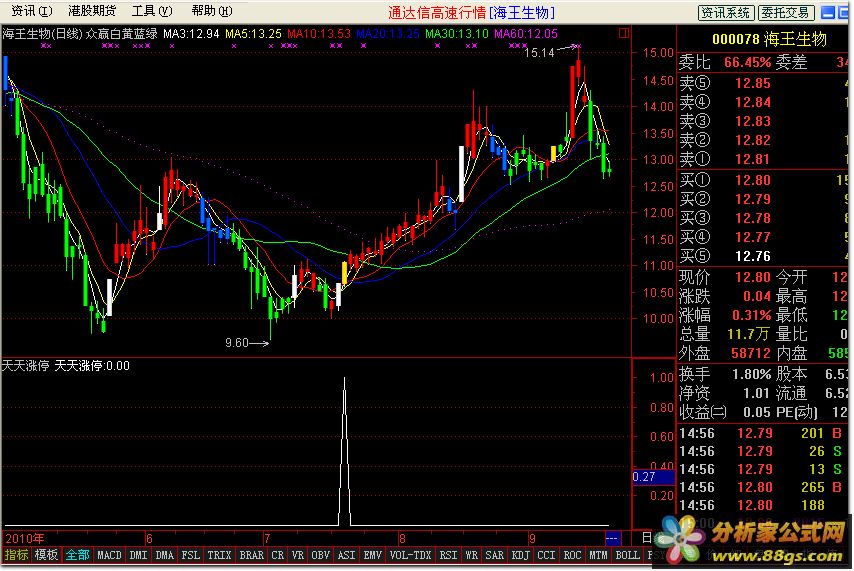Click the 换手 value 1.80%
Image resolution: width=854 pixels, height=571 pixels.
point(752,374)
